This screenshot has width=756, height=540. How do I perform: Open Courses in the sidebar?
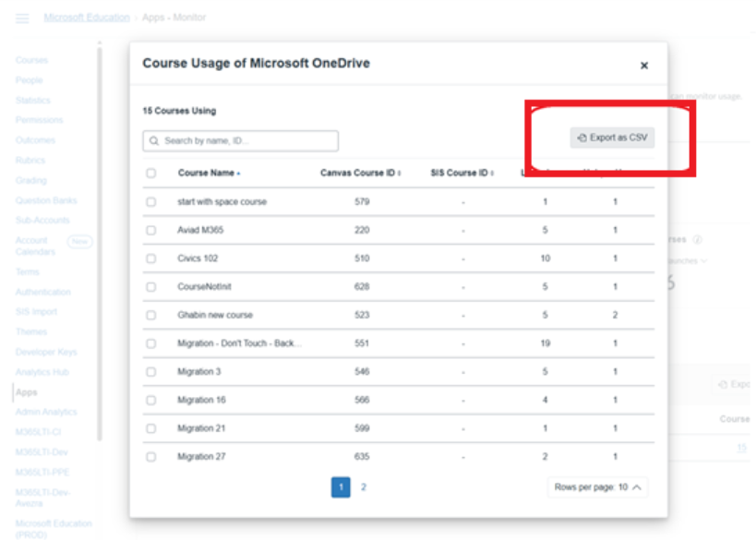[32, 60]
